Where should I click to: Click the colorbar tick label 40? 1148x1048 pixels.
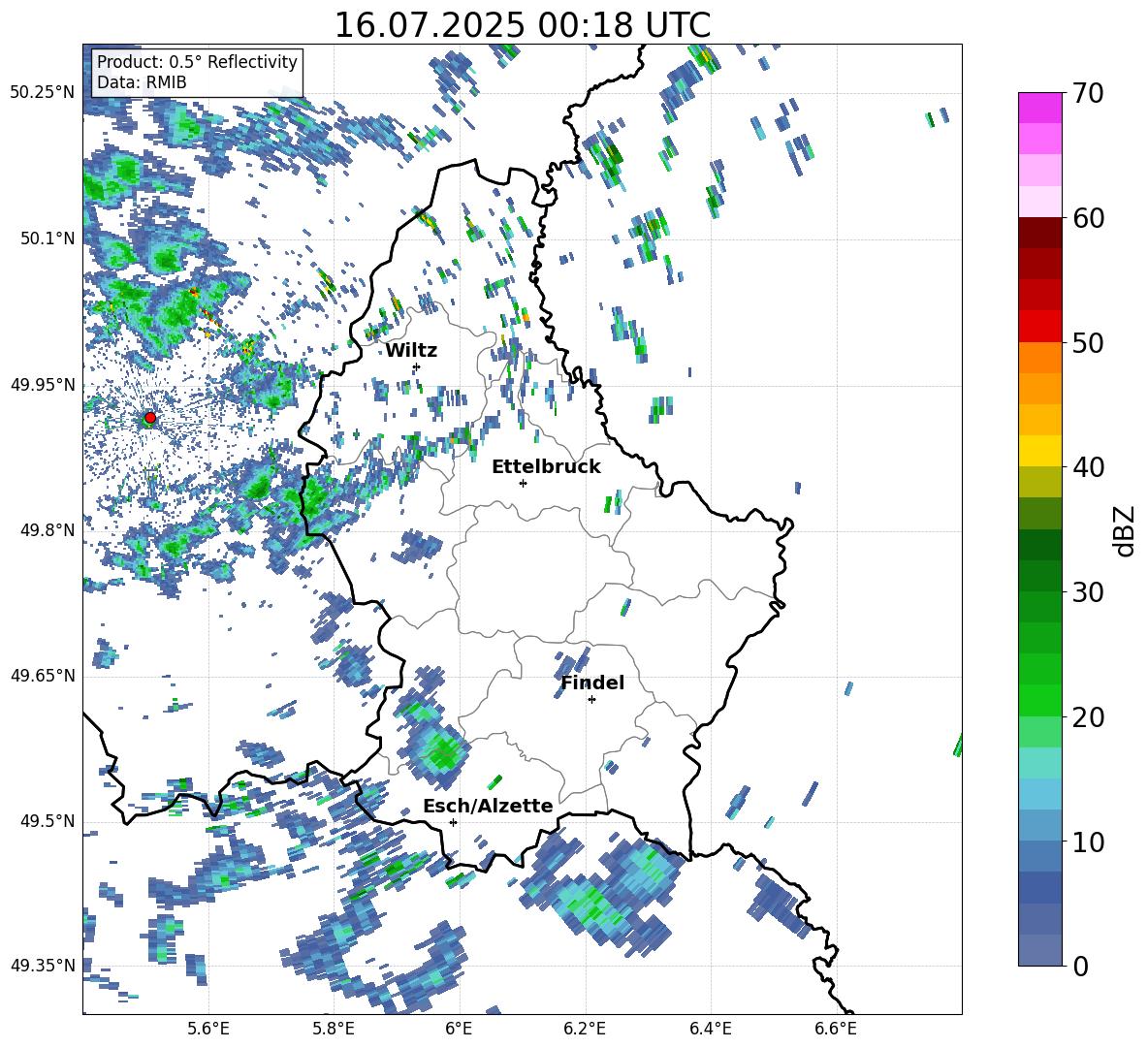pyautogui.click(x=1088, y=467)
